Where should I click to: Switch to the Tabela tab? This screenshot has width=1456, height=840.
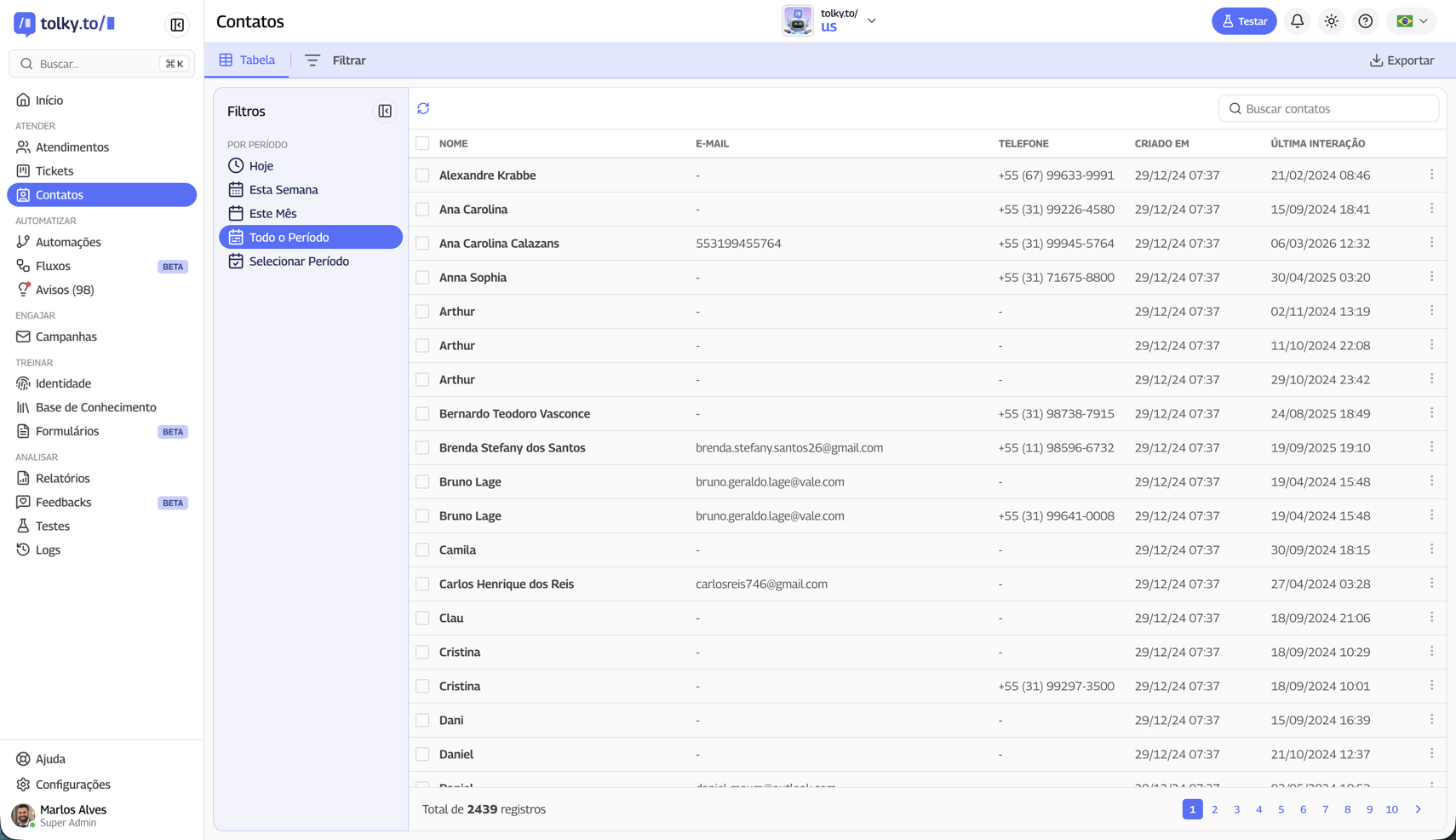[x=247, y=60]
